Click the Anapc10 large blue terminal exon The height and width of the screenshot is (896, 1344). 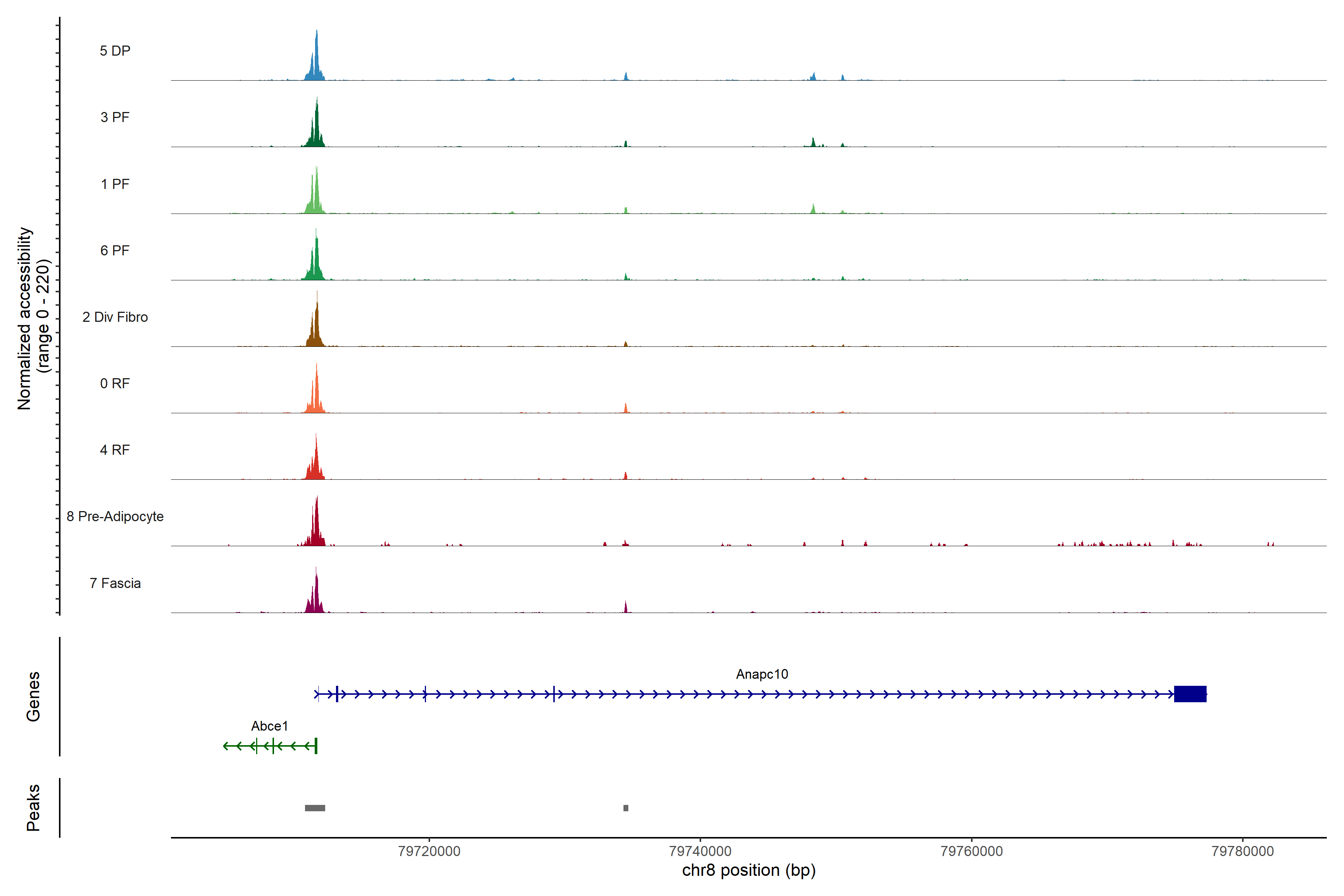pyautogui.click(x=1190, y=694)
